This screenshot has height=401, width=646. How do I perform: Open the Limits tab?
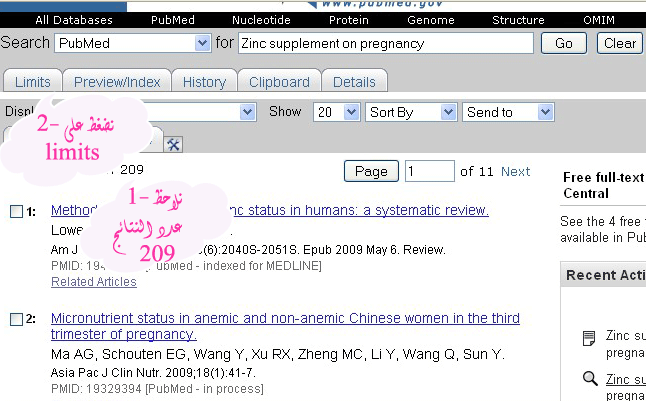33,82
